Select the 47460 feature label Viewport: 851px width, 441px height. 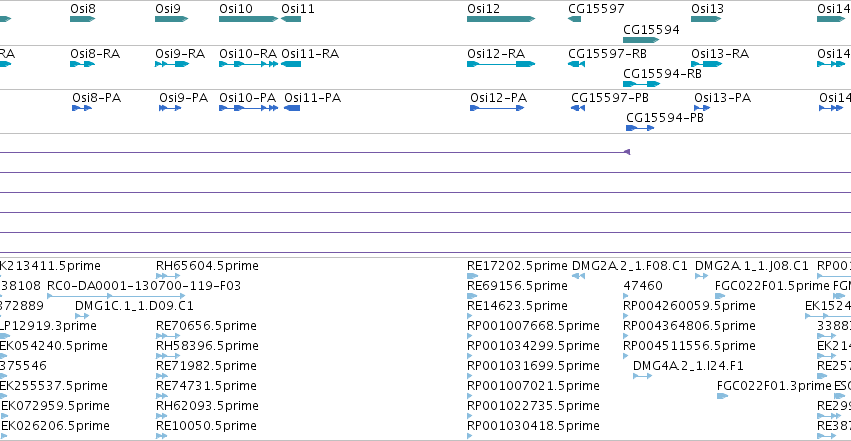(x=643, y=286)
